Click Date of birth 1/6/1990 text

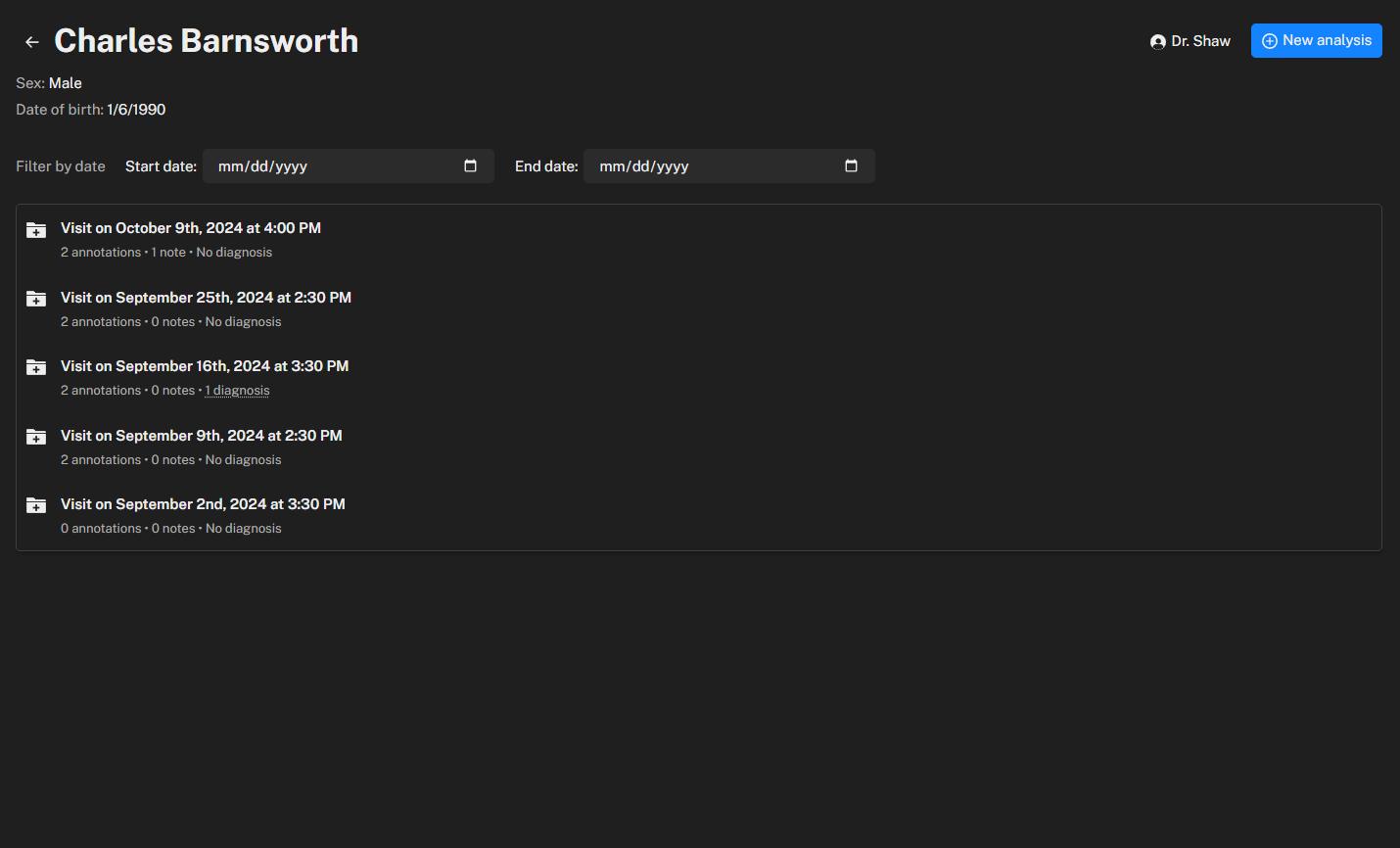click(x=91, y=110)
